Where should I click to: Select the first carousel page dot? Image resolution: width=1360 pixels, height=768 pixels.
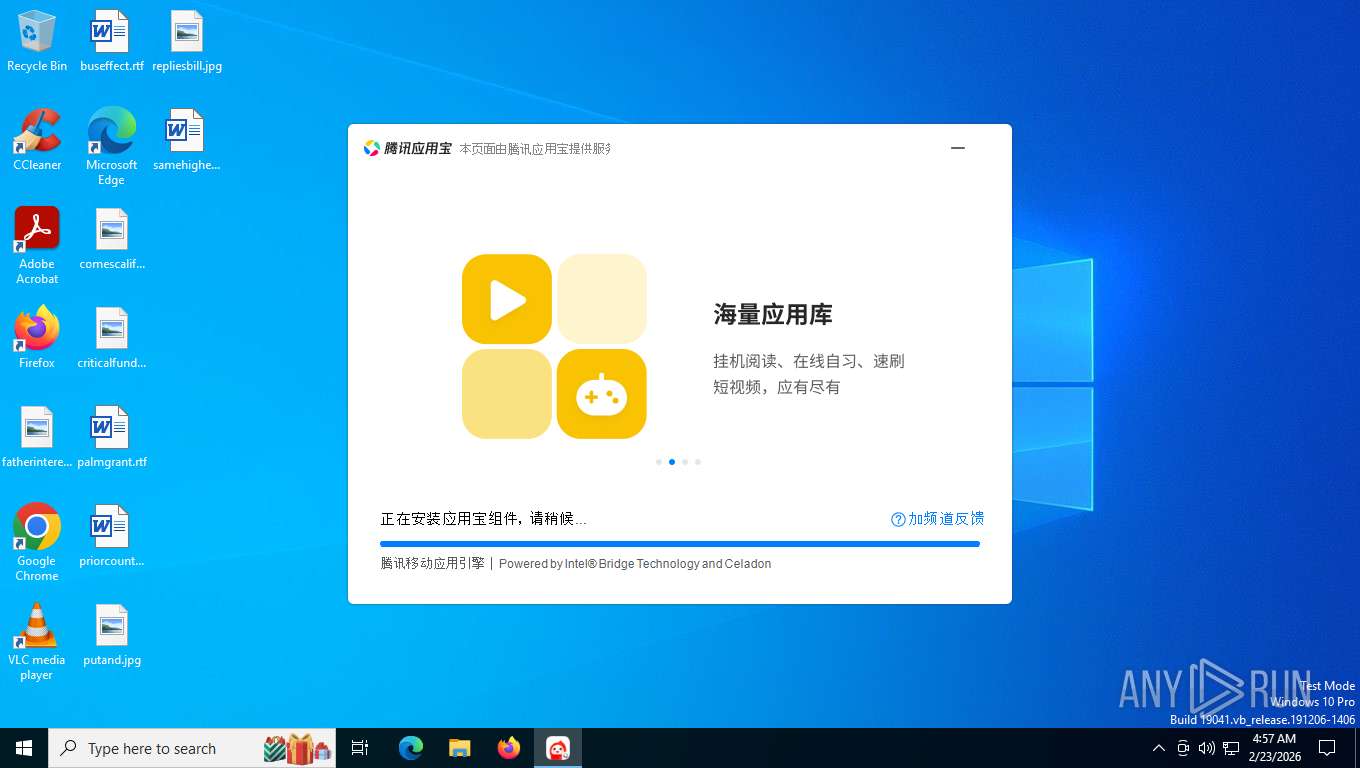[659, 462]
